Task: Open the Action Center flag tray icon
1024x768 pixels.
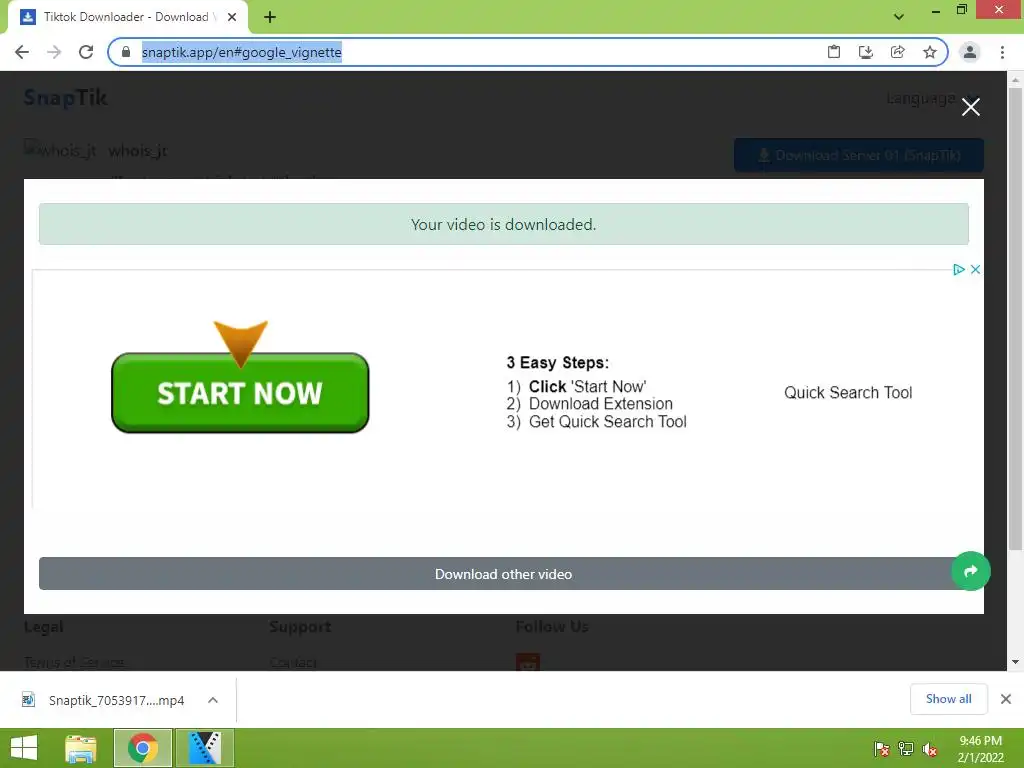Action: pyautogui.click(x=881, y=749)
